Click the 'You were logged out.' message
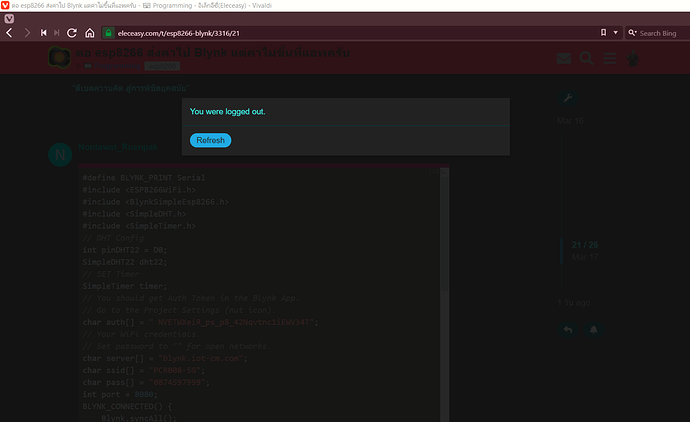Screen dimensions: 690x422 click(x=228, y=112)
